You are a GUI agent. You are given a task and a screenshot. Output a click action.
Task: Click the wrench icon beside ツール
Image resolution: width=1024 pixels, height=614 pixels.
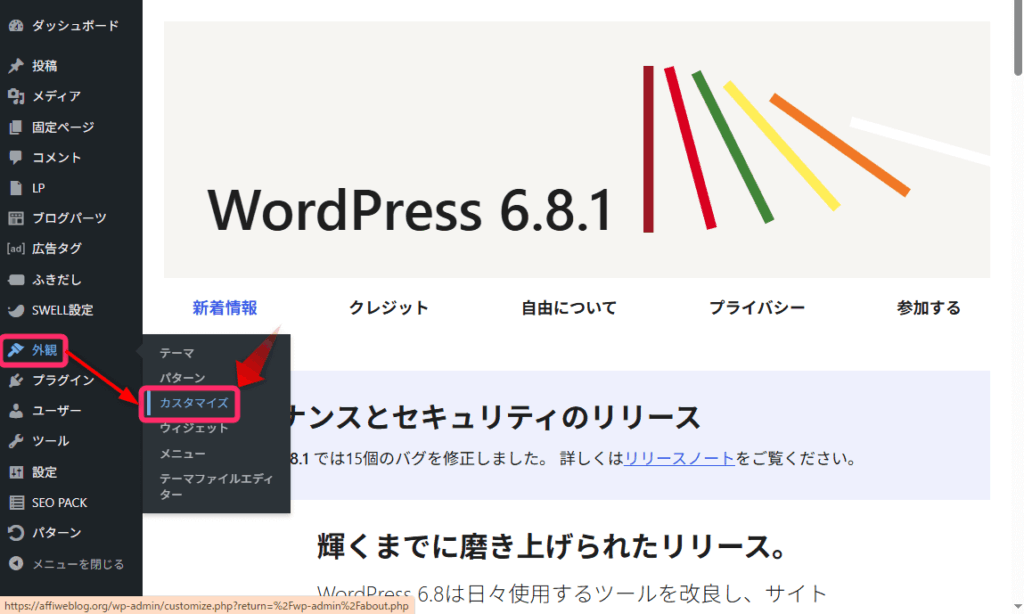(x=16, y=441)
